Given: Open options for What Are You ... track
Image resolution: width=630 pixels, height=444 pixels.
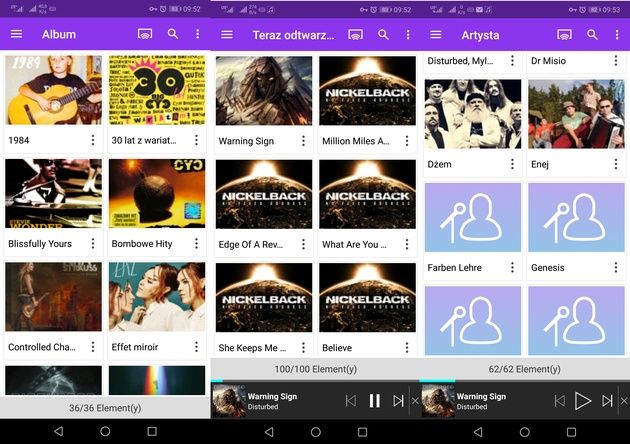Looking at the screenshot, I should [x=407, y=244].
